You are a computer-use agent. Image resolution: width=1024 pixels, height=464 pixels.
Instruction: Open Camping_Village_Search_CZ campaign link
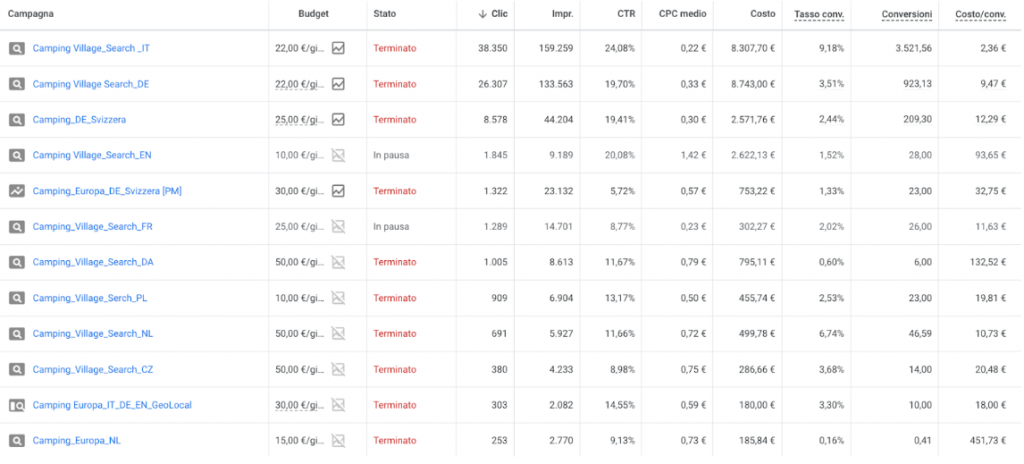(x=92, y=369)
